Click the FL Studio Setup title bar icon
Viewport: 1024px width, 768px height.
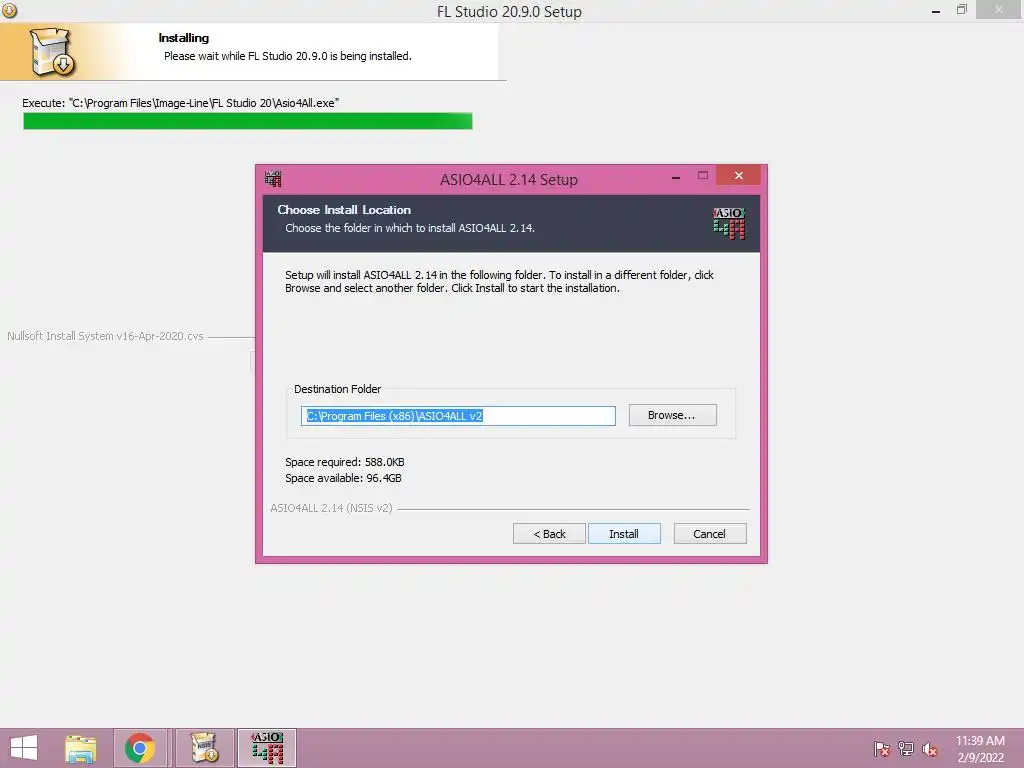[9, 10]
